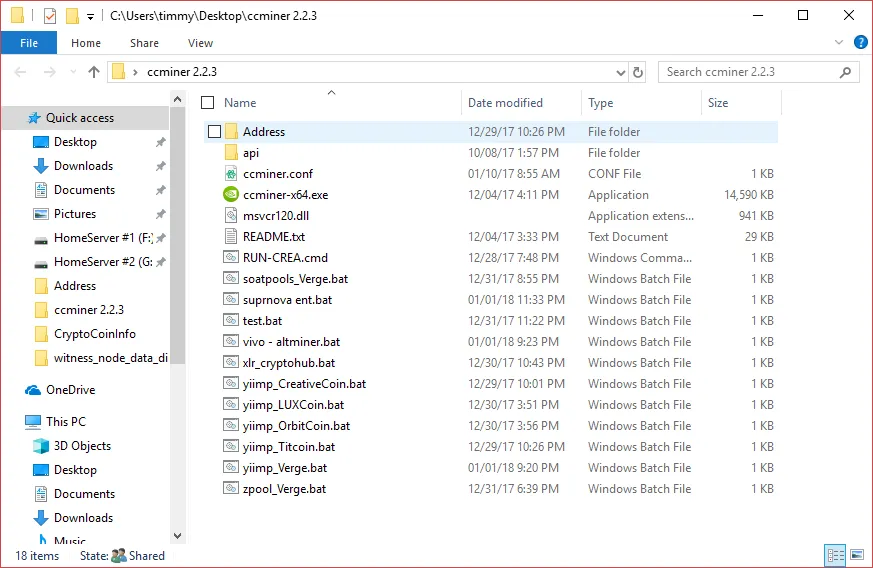Open the Share ribbon tab
Image resolution: width=873 pixels, height=568 pixels.
point(144,43)
